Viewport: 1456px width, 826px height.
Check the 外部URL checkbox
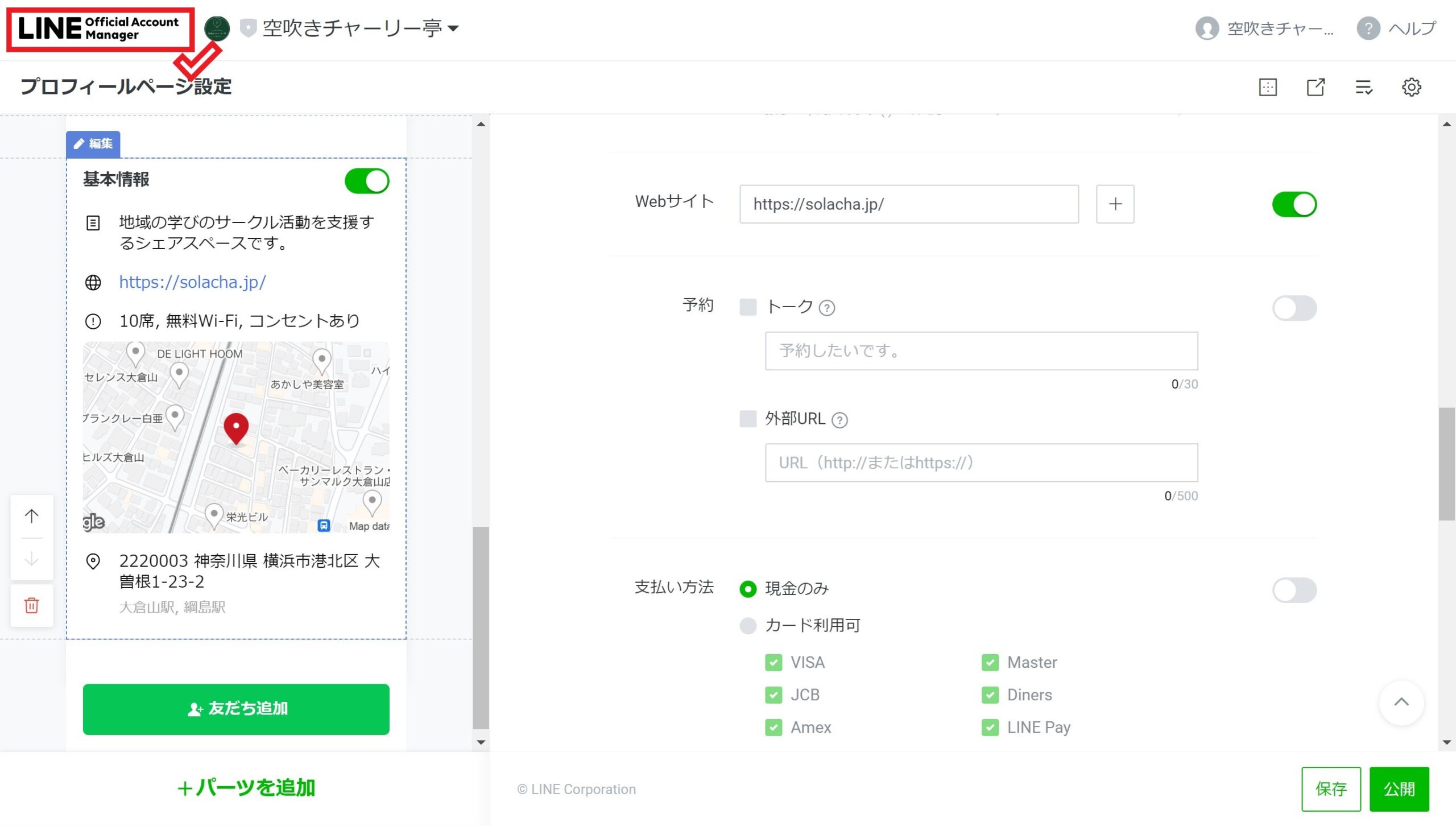tap(748, 419)
